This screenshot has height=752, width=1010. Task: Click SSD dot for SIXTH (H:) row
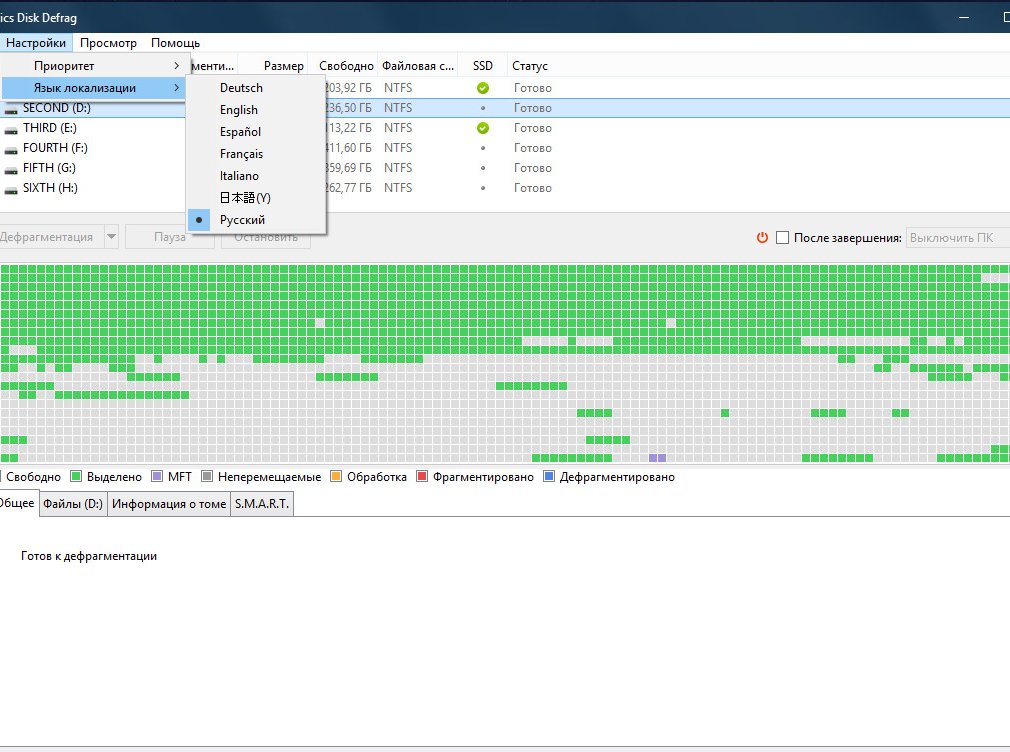tap(483, 188)
